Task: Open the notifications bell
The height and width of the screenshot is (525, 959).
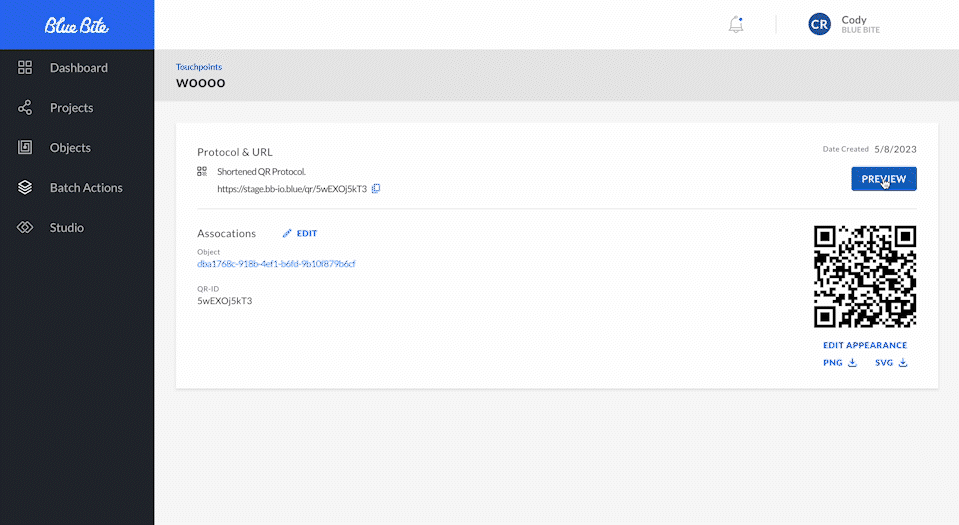Action: (x=736, y=25)
